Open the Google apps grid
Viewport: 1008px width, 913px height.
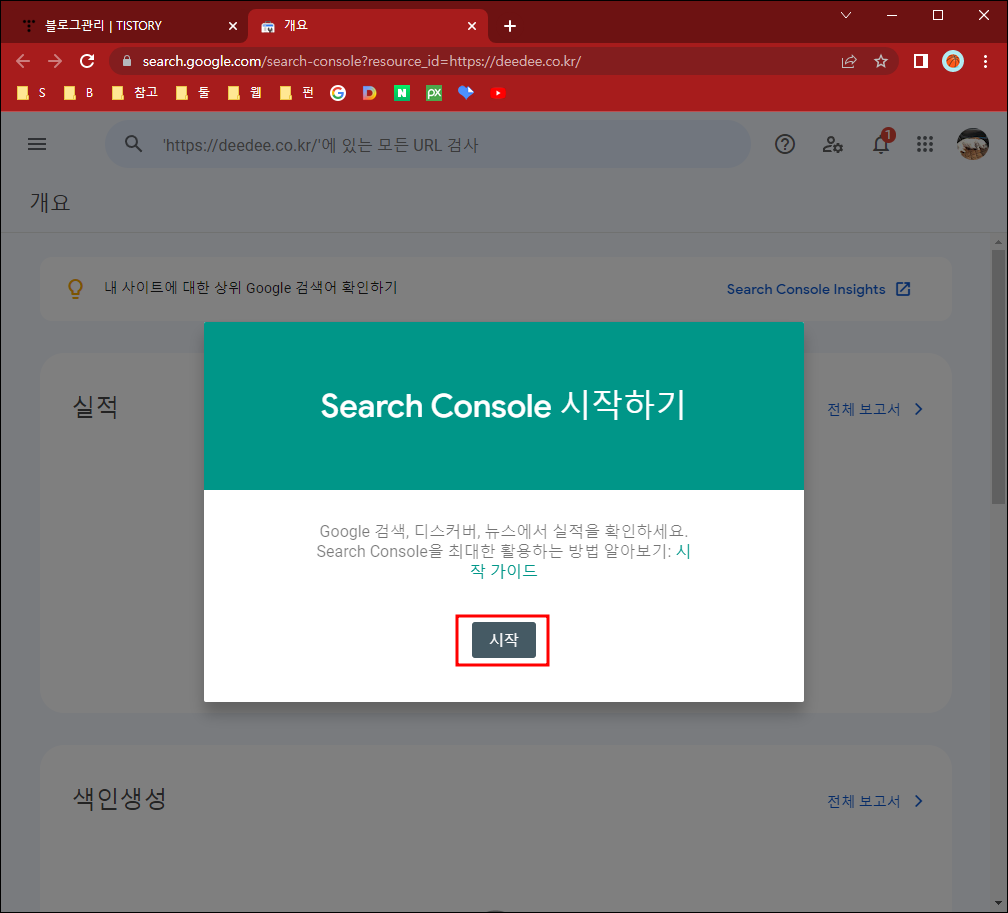click(925, 144)
